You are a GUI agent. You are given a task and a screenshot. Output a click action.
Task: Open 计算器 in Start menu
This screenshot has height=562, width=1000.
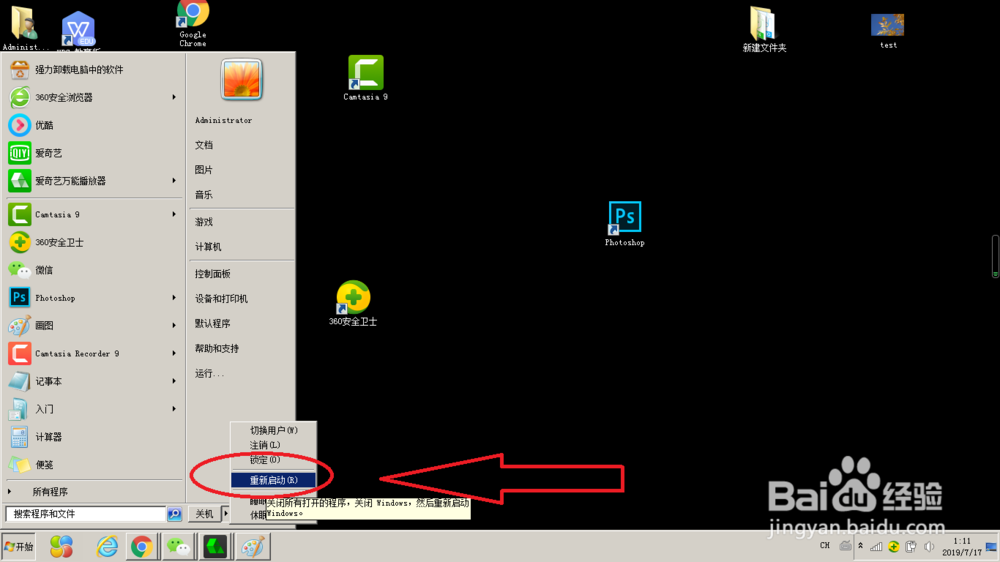pos(94,437)
